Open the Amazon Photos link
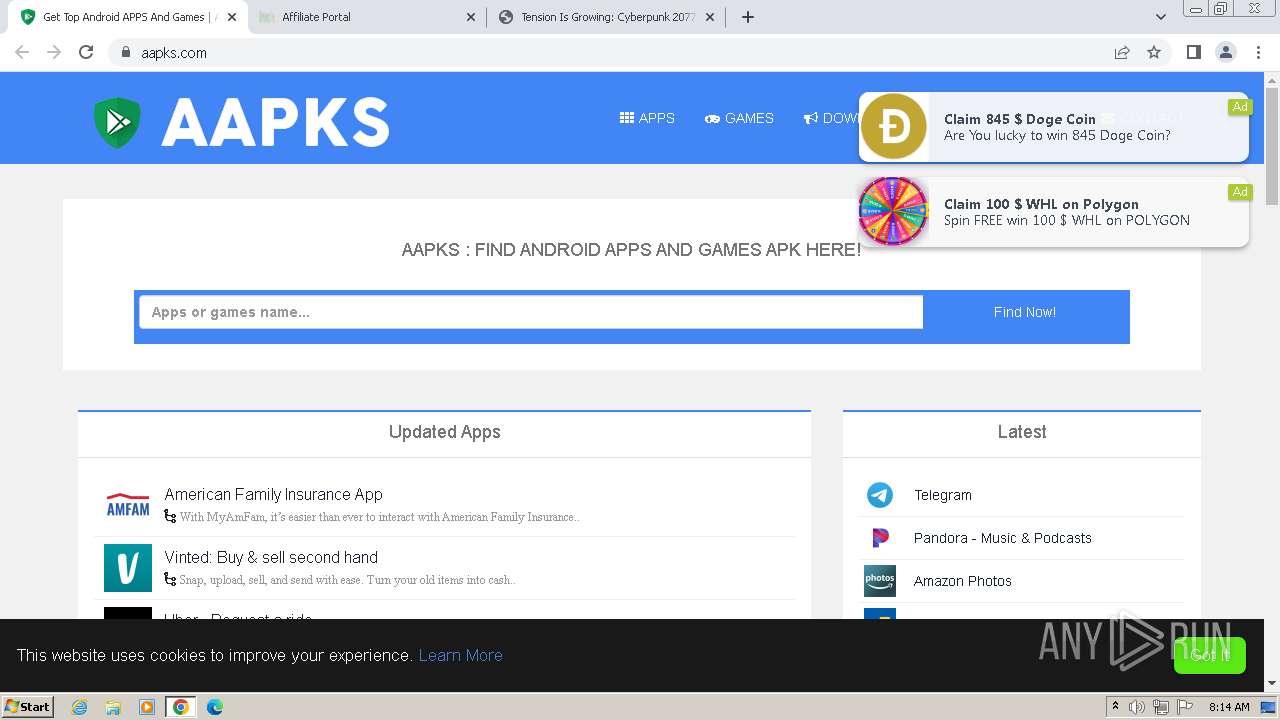1280x720 pixels. point(962,581)
